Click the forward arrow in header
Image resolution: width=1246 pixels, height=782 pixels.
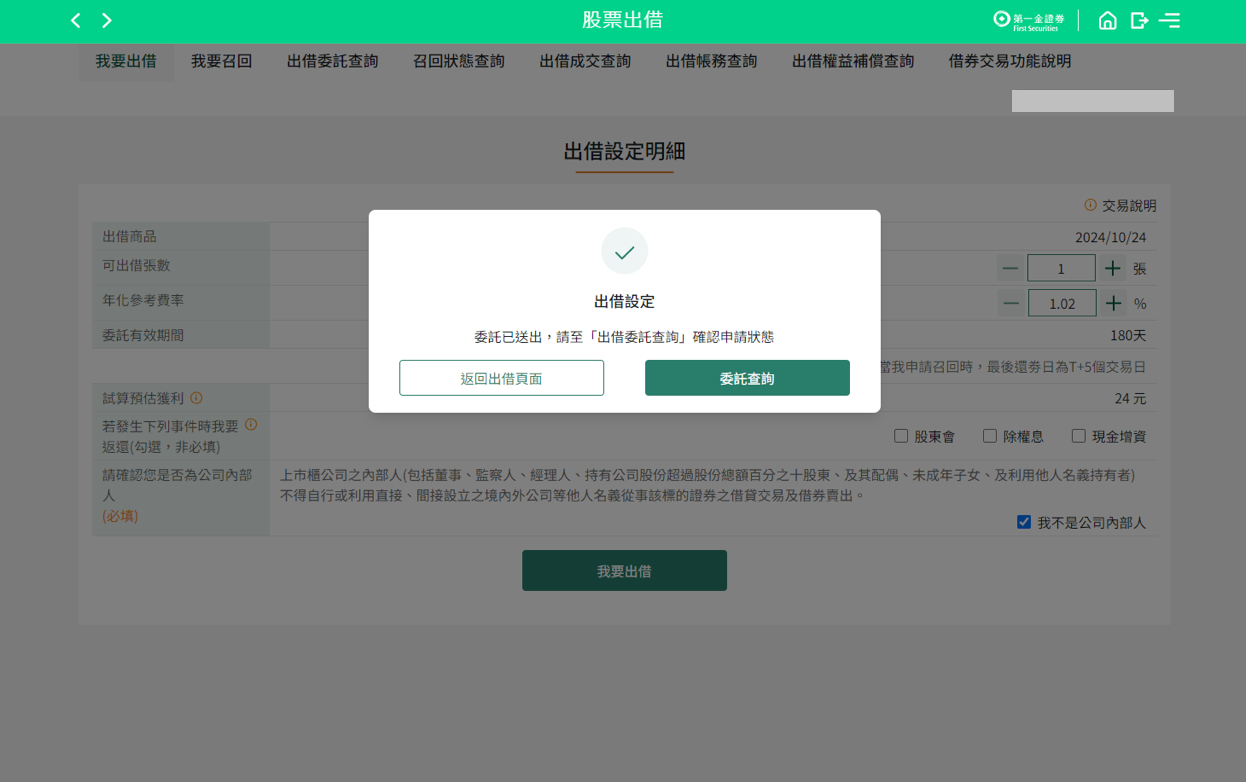[x=107, y=21]
